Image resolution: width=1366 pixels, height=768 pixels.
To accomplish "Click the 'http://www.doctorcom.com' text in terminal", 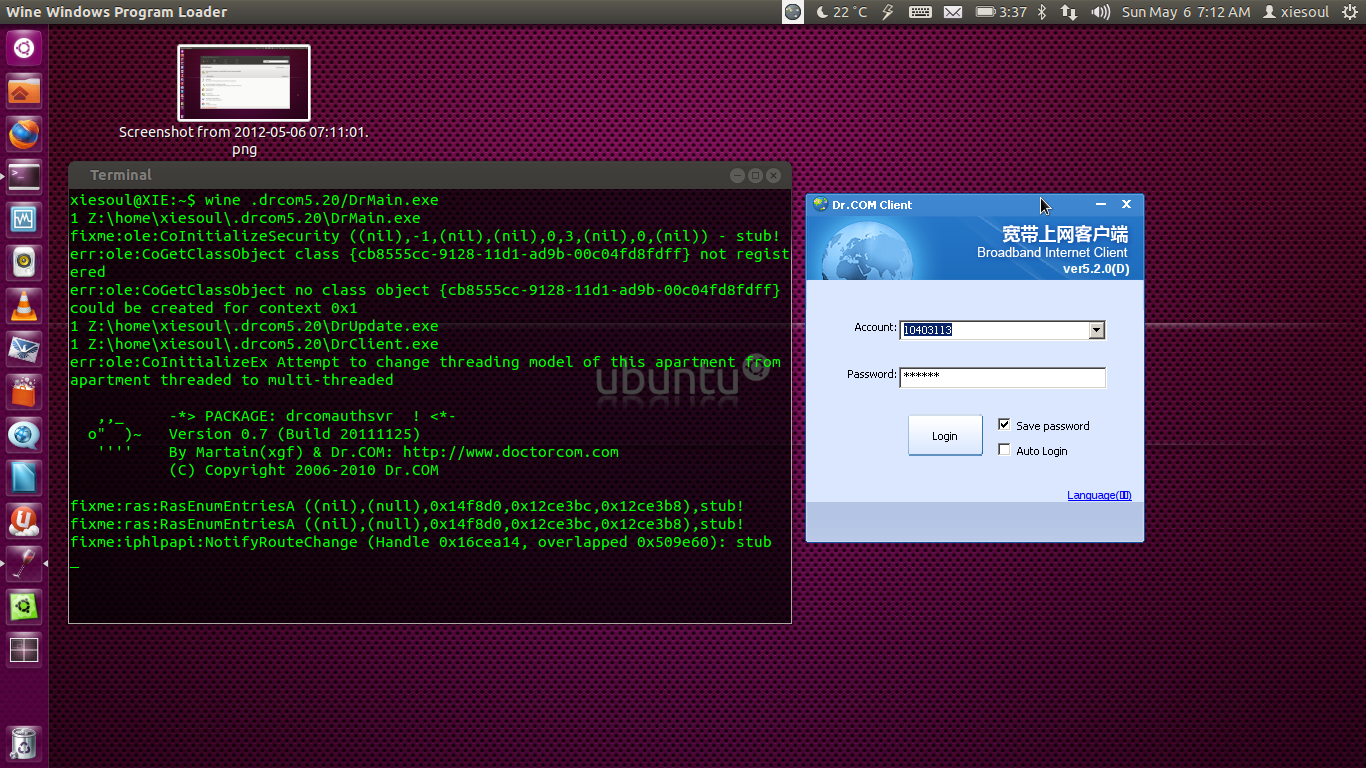I will pyautogui.click(x=511, y=452).
